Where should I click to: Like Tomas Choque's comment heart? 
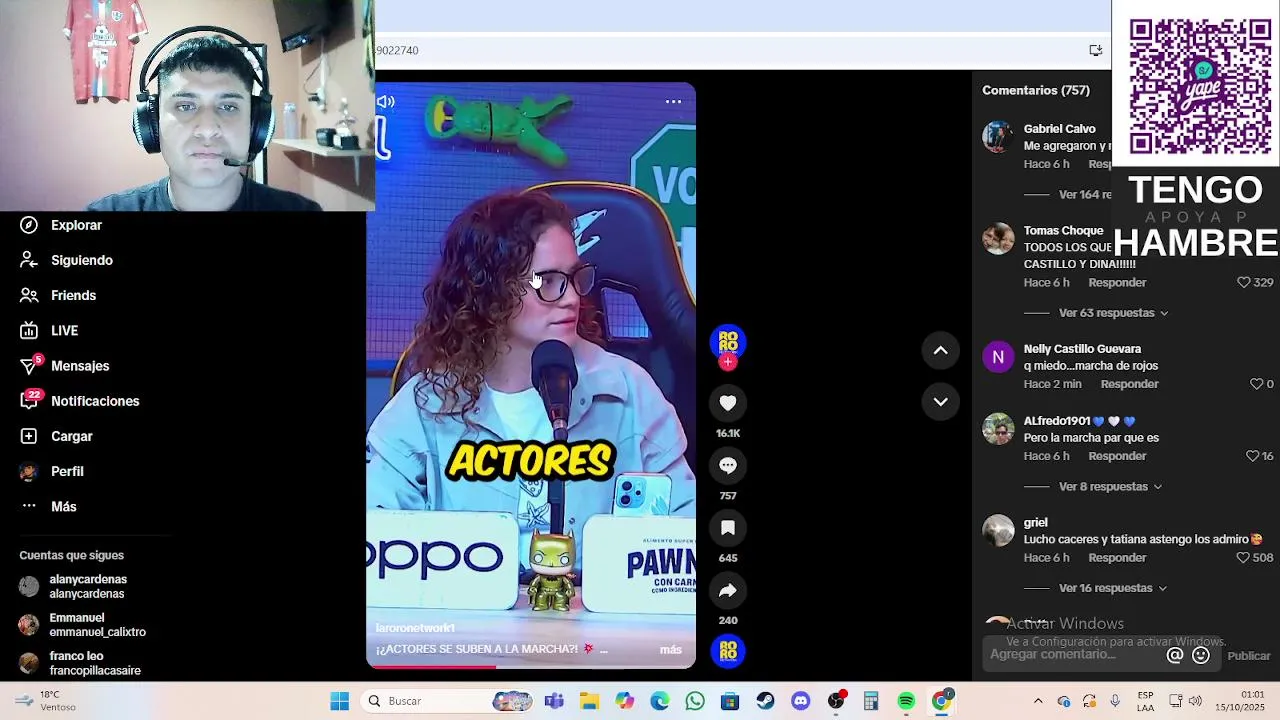(1244, 283)
